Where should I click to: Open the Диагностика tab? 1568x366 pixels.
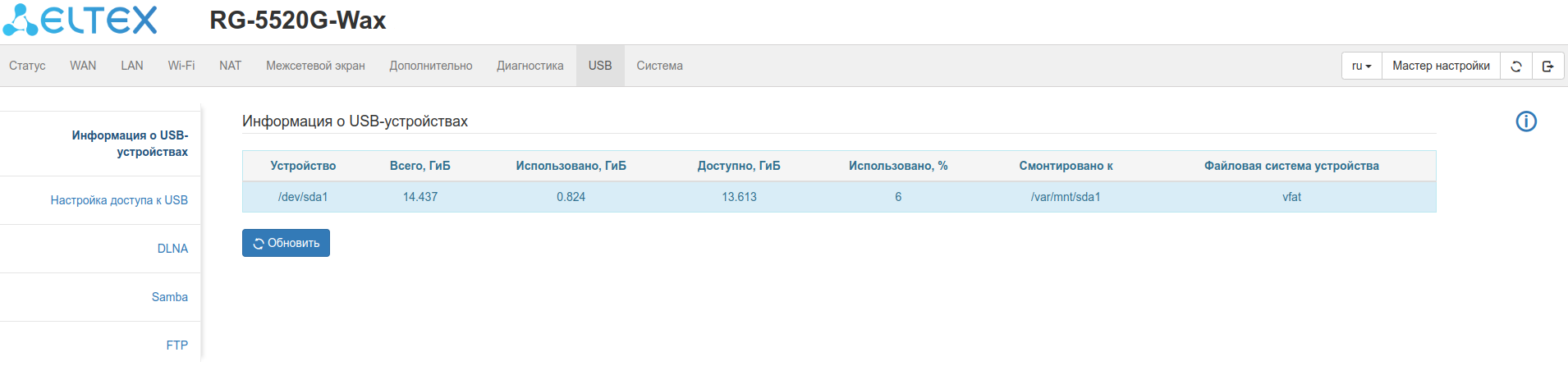pyautogui.click(x=530, y=66)
